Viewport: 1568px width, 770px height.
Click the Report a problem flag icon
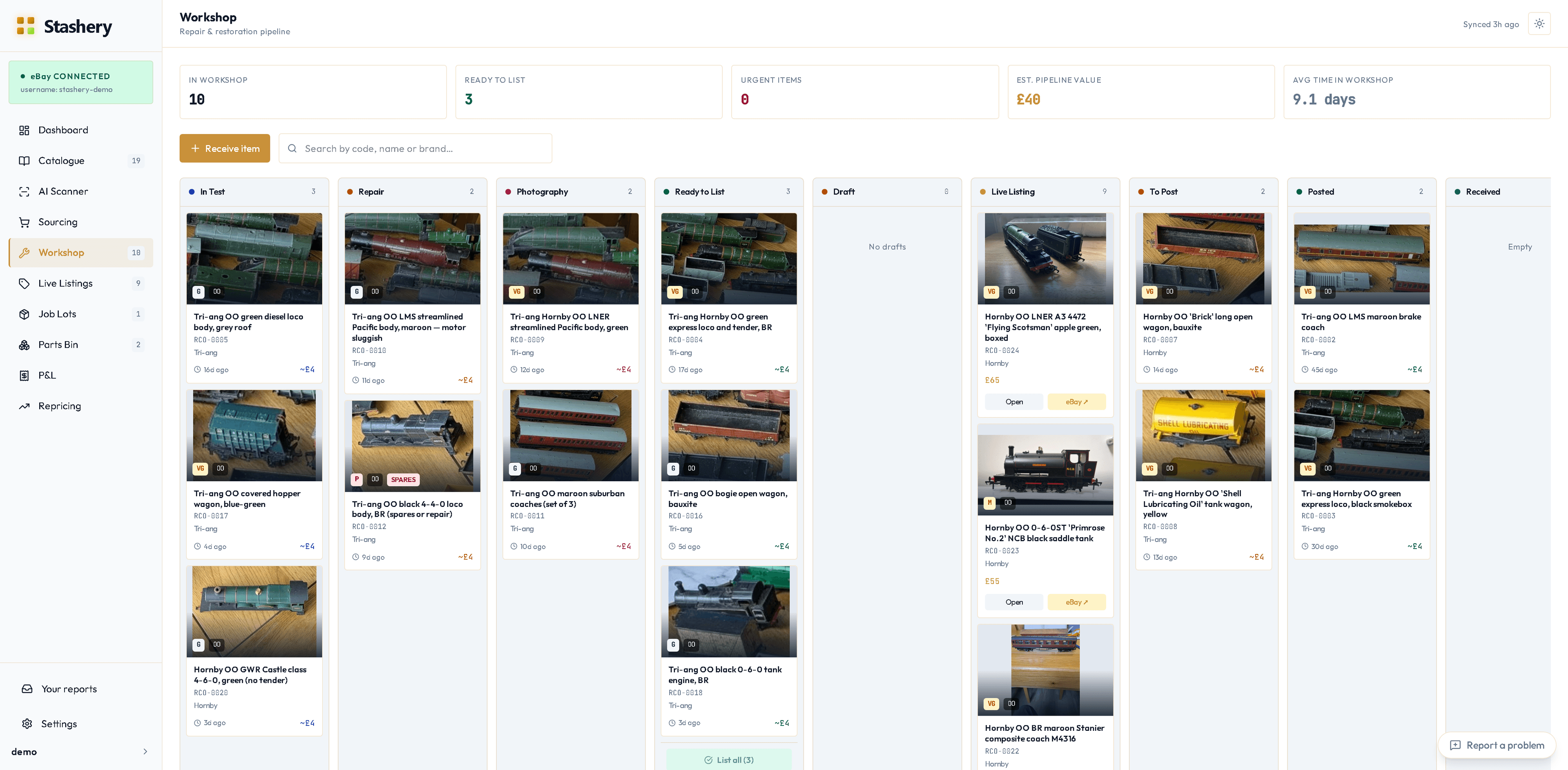(1455, 745)
